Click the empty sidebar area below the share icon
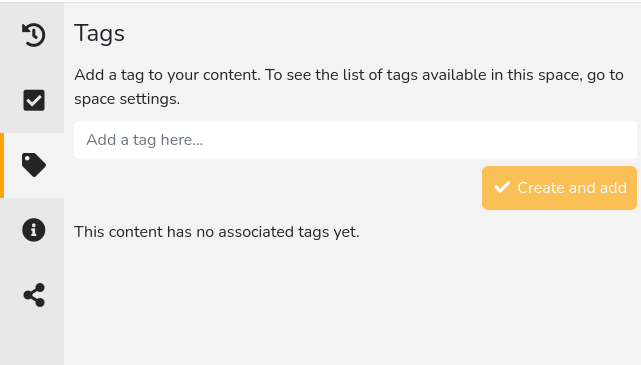 [32, 346]
